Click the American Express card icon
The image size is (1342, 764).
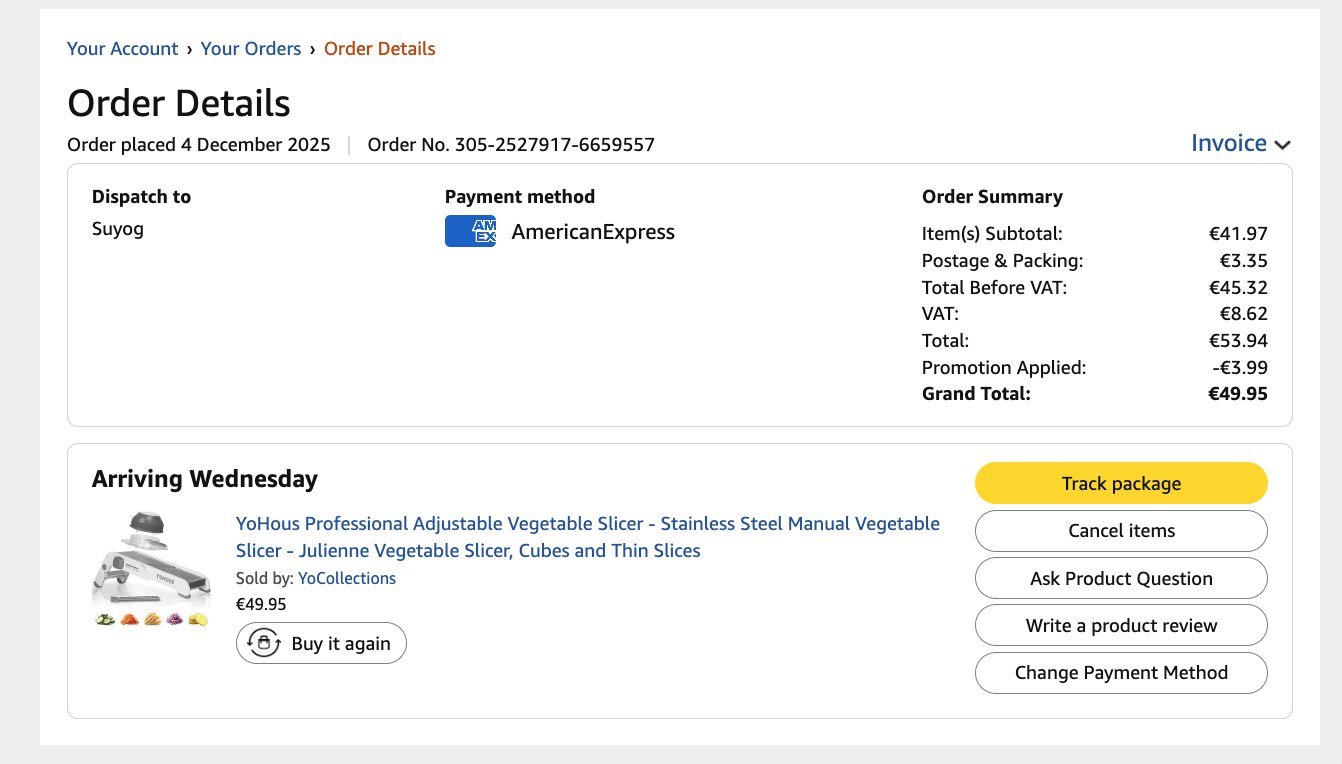[470, 231]
